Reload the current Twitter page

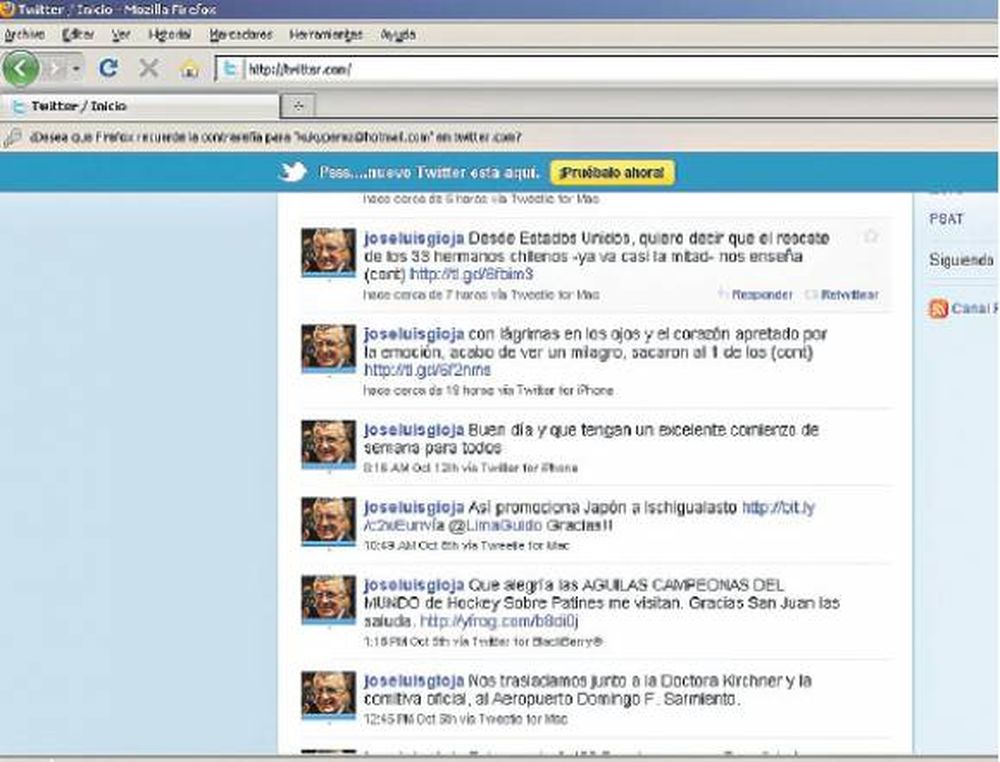tap(108, 68)
